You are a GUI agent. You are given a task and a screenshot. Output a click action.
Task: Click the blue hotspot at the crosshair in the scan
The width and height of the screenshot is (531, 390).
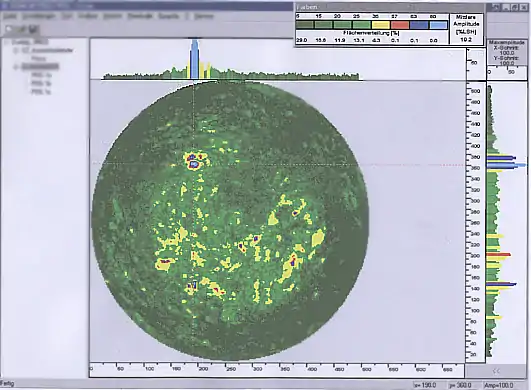194,165
